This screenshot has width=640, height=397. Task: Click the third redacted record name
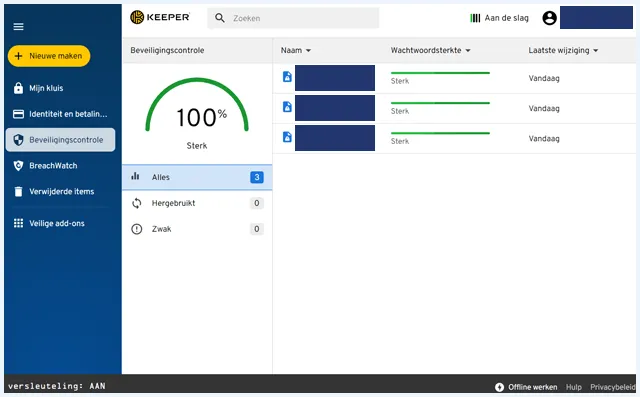coord(335,138)
